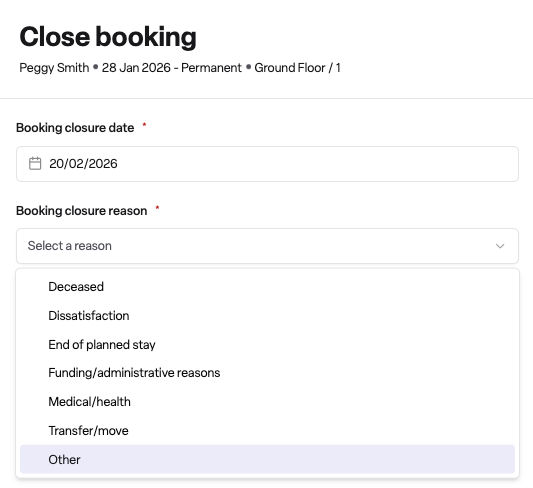Pick the highlighted 'Other' option
Image resolution: width=533 pixels, height=488 pixels.
tap(267, 459)
